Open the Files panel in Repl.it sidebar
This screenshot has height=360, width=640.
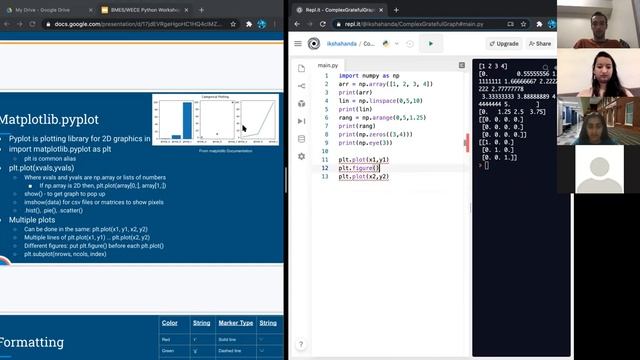tap(301, 69)
